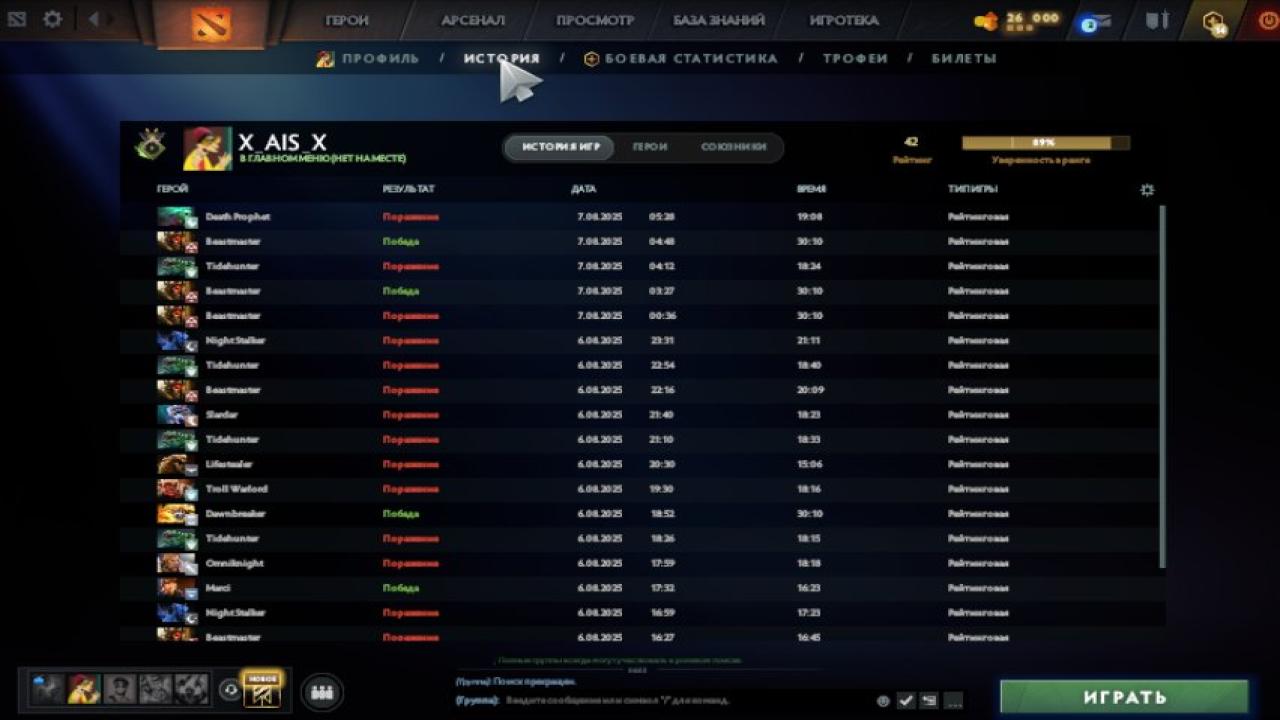
Task: Click the X_AIS_X player avatar
Action: (207, 148)
